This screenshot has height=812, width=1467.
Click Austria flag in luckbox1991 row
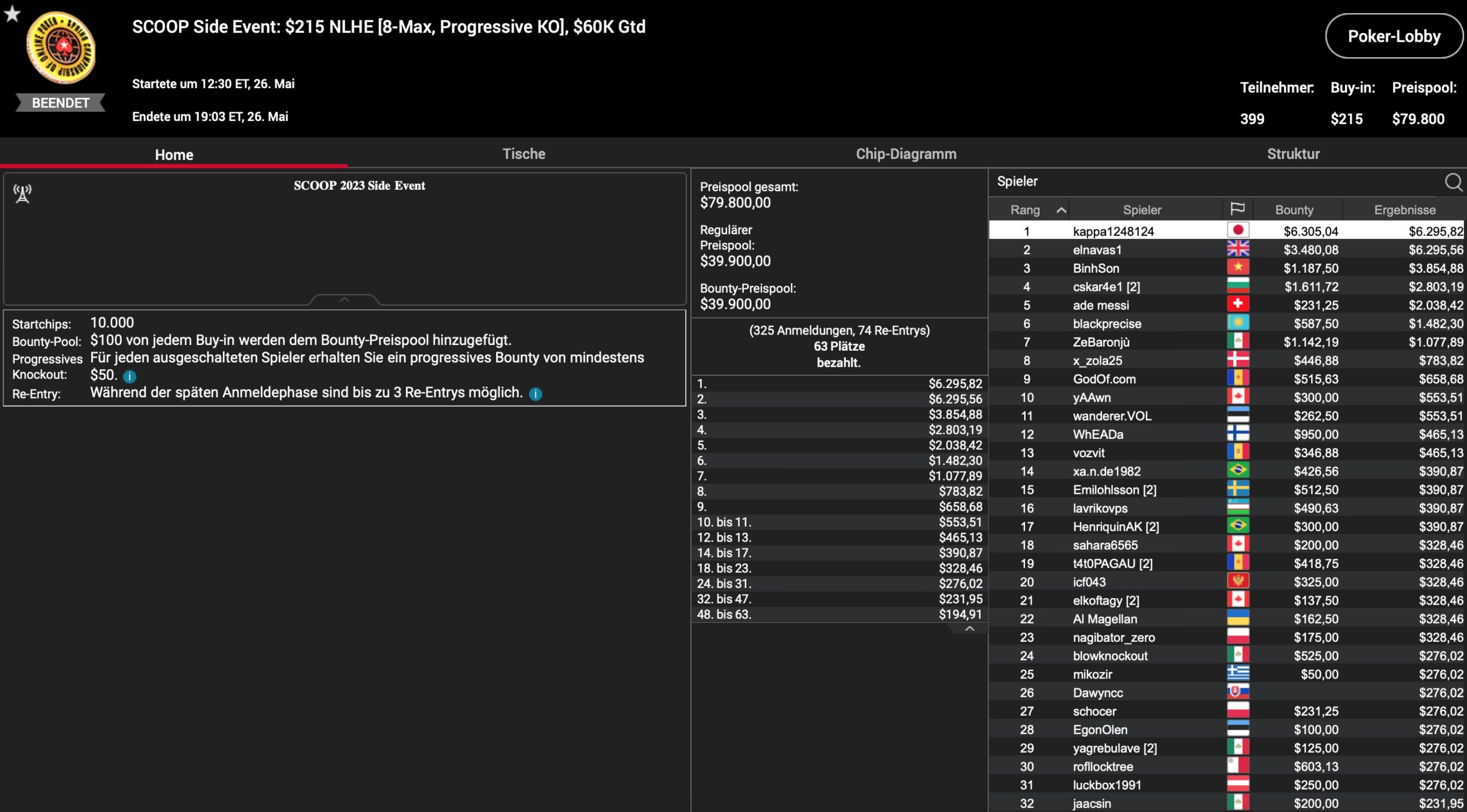point(1238,784)
